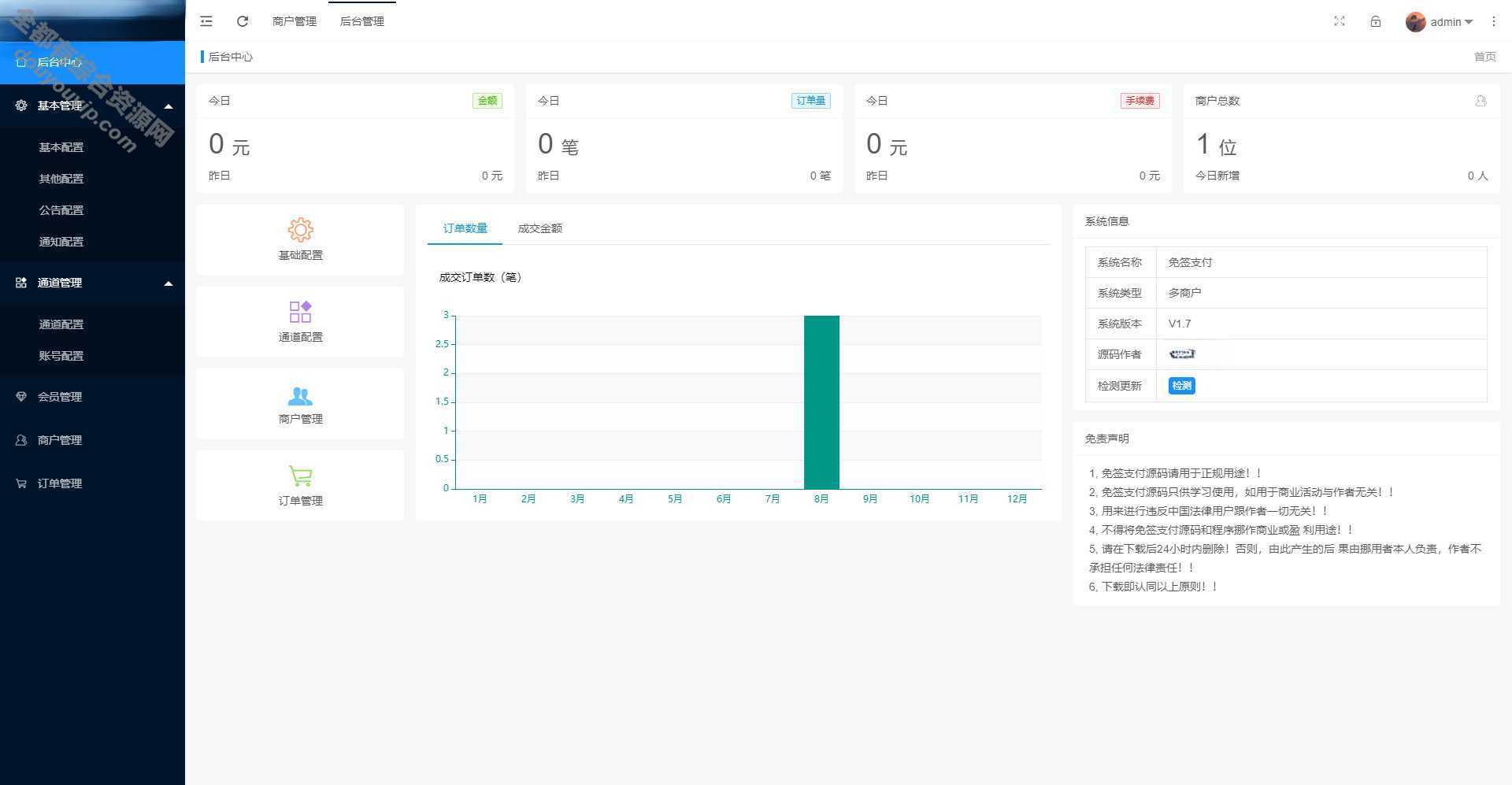Click the admin avatar picture
1512x785 pixels.
[x=1416, y=22]
